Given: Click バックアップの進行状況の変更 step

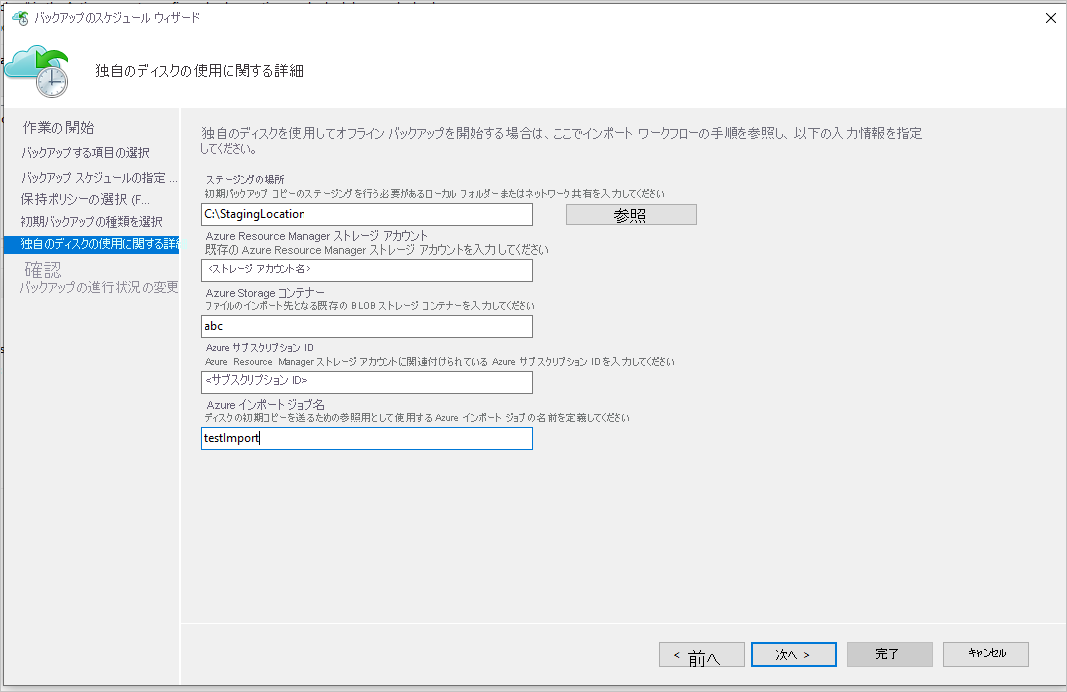Looking at the screenshot, I should click(x=99, y=287).
